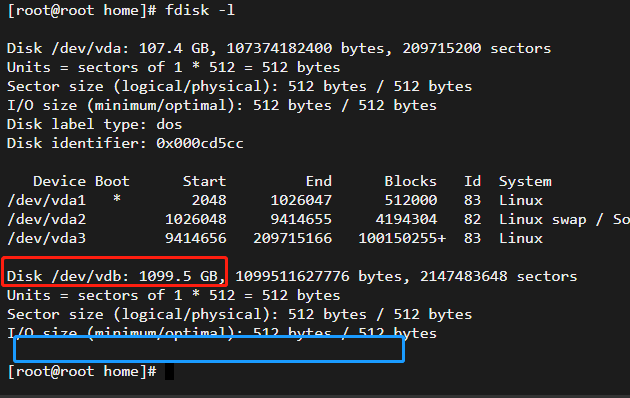Viewport: 630px width, 398px height.
Task: Click the 'Device' column header
Action: click(59, 181)
